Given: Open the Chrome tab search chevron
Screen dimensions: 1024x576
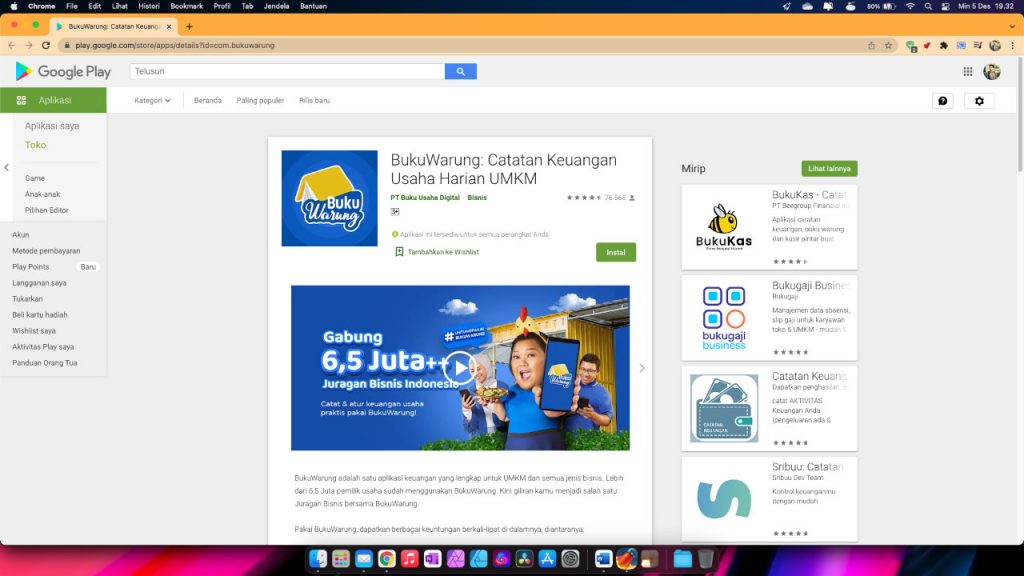Looking at the screenshot, I should click(x=1012, y=27).
